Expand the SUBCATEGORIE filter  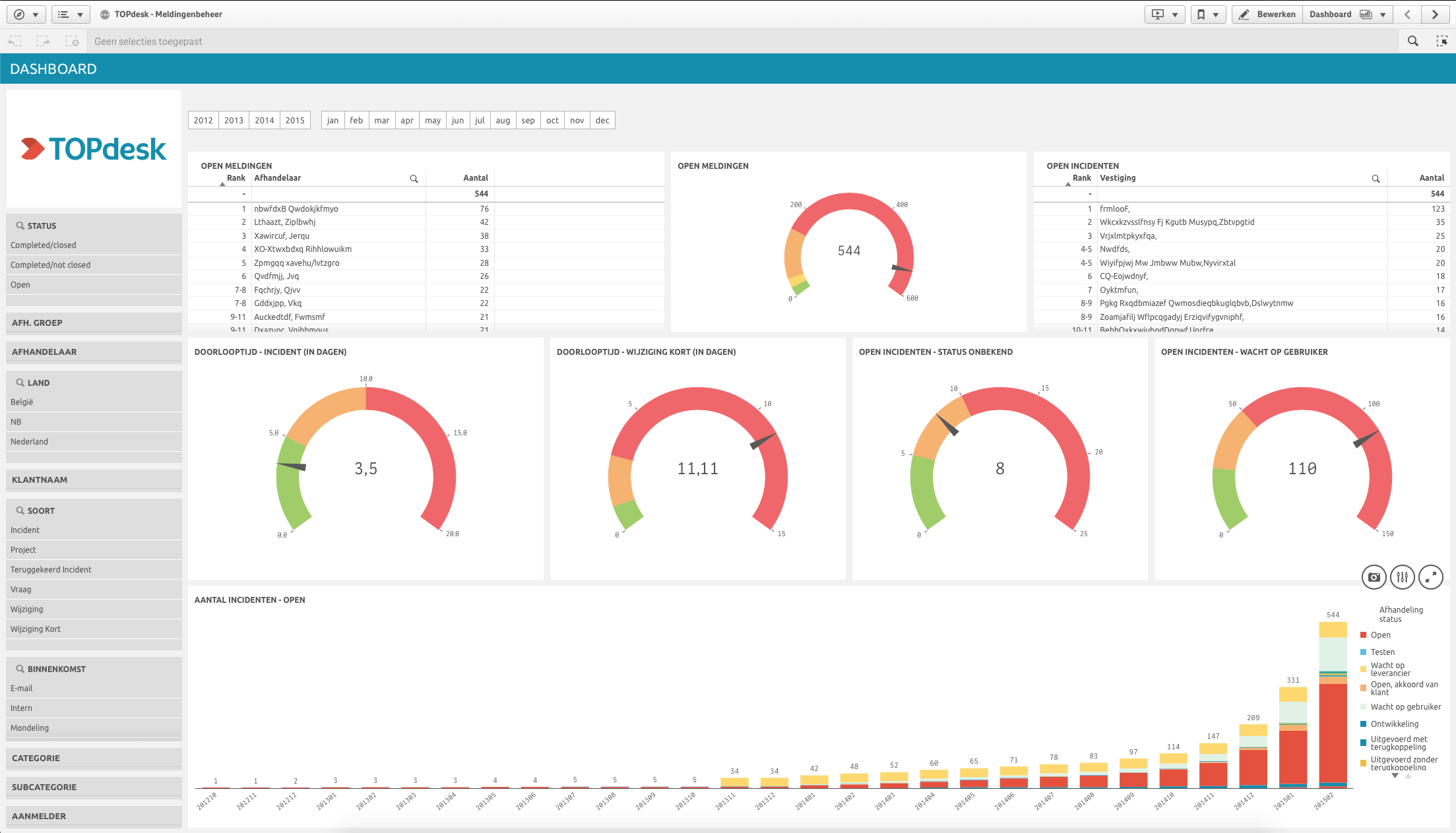point(94,787)
